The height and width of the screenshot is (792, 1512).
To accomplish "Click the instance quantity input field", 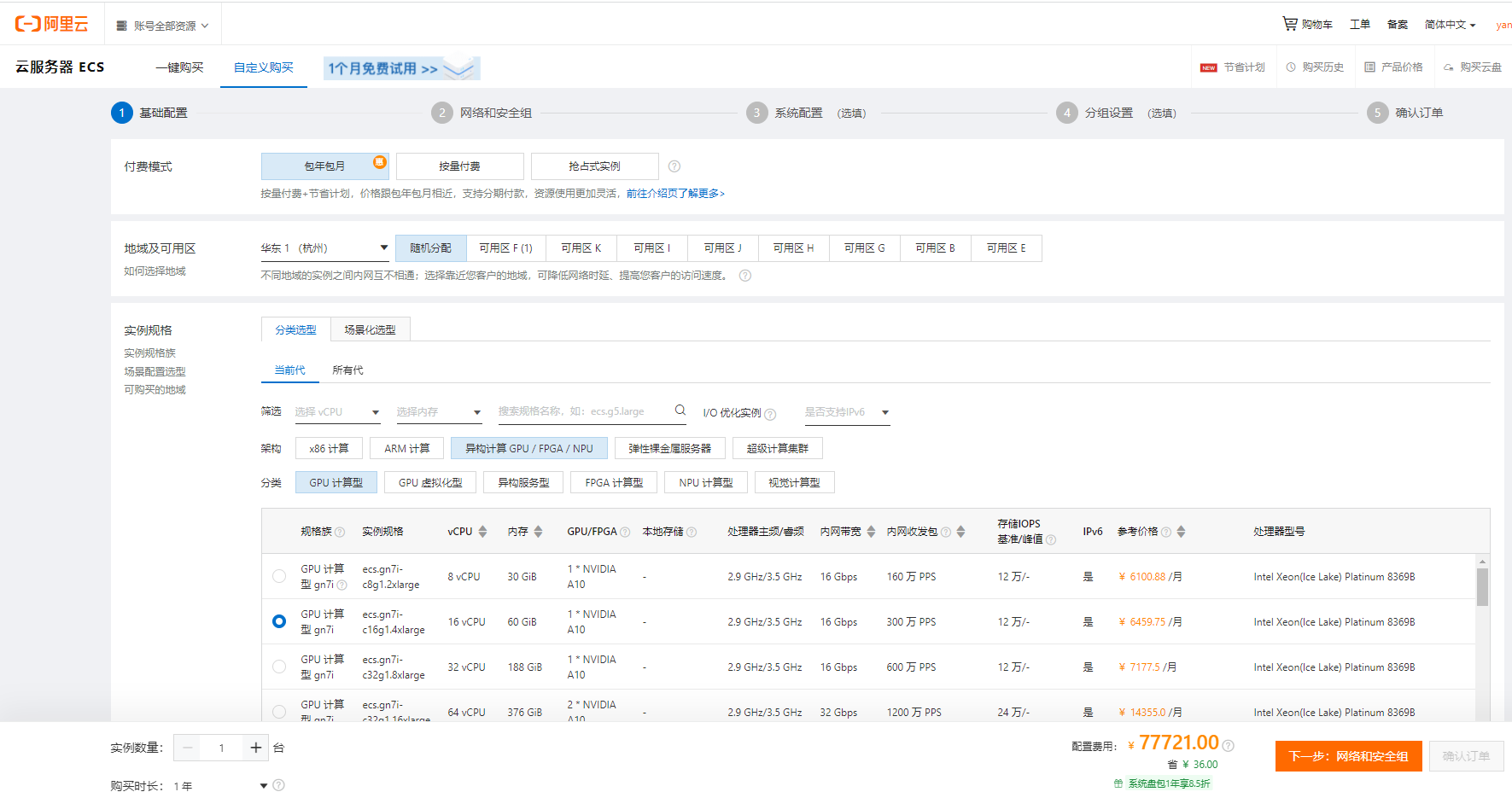I will coord(222,748).
